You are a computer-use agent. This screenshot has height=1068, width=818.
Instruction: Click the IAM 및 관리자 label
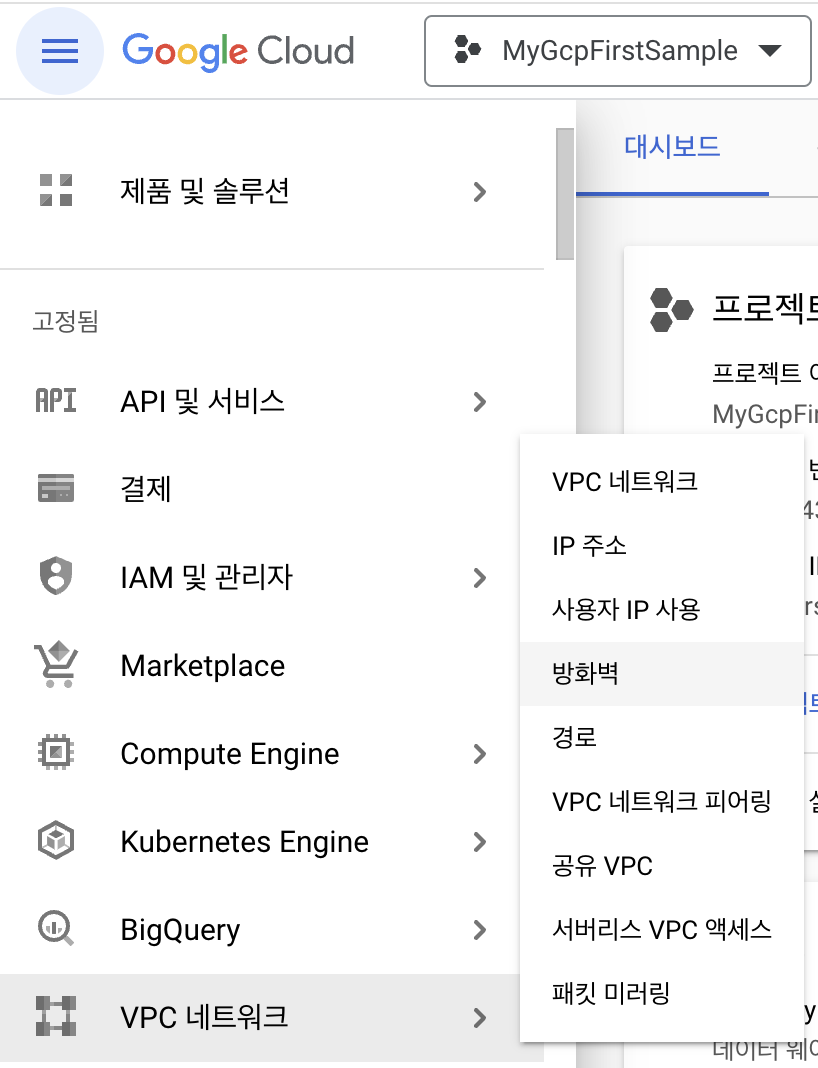point(206,578)
